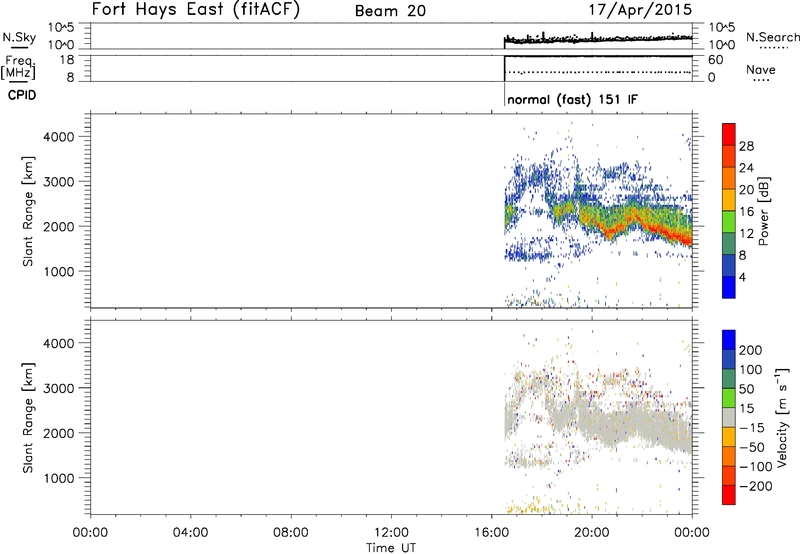The height and width of the screenshot is (554, 800).
Task: Click the 'Nave' legend label
Action: click(x=760, y=69)
